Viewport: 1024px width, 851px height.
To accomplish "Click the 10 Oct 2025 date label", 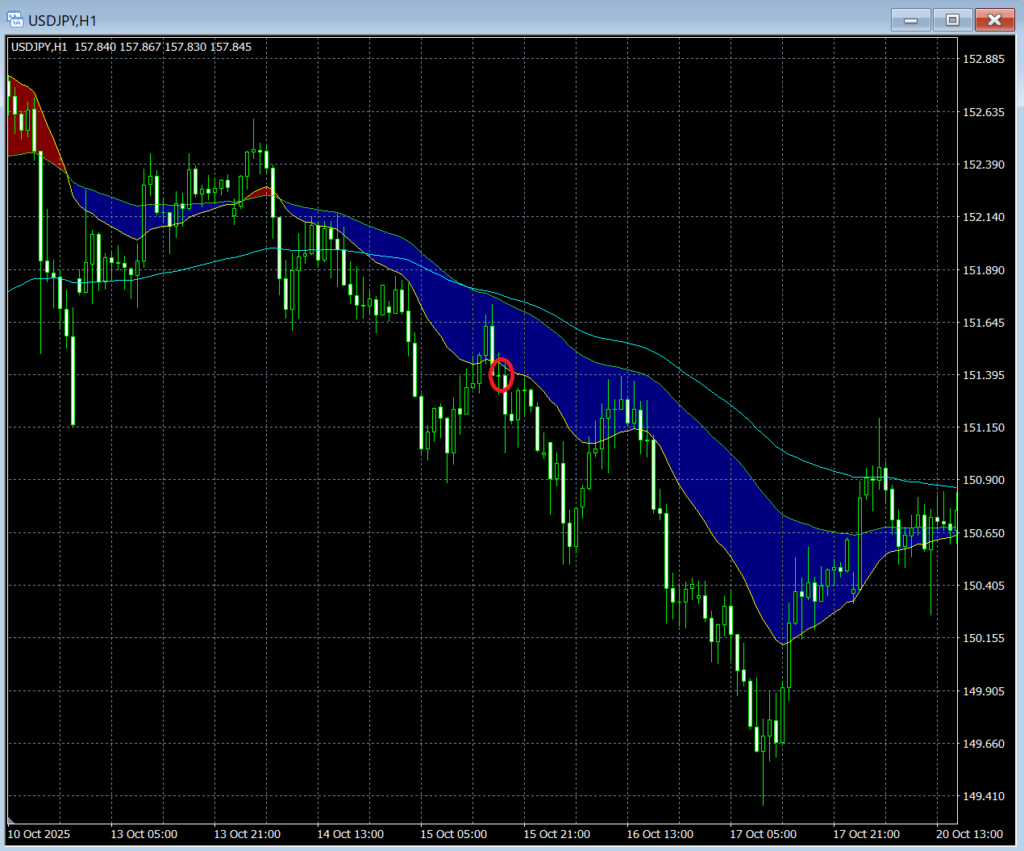I will (40, 833).
